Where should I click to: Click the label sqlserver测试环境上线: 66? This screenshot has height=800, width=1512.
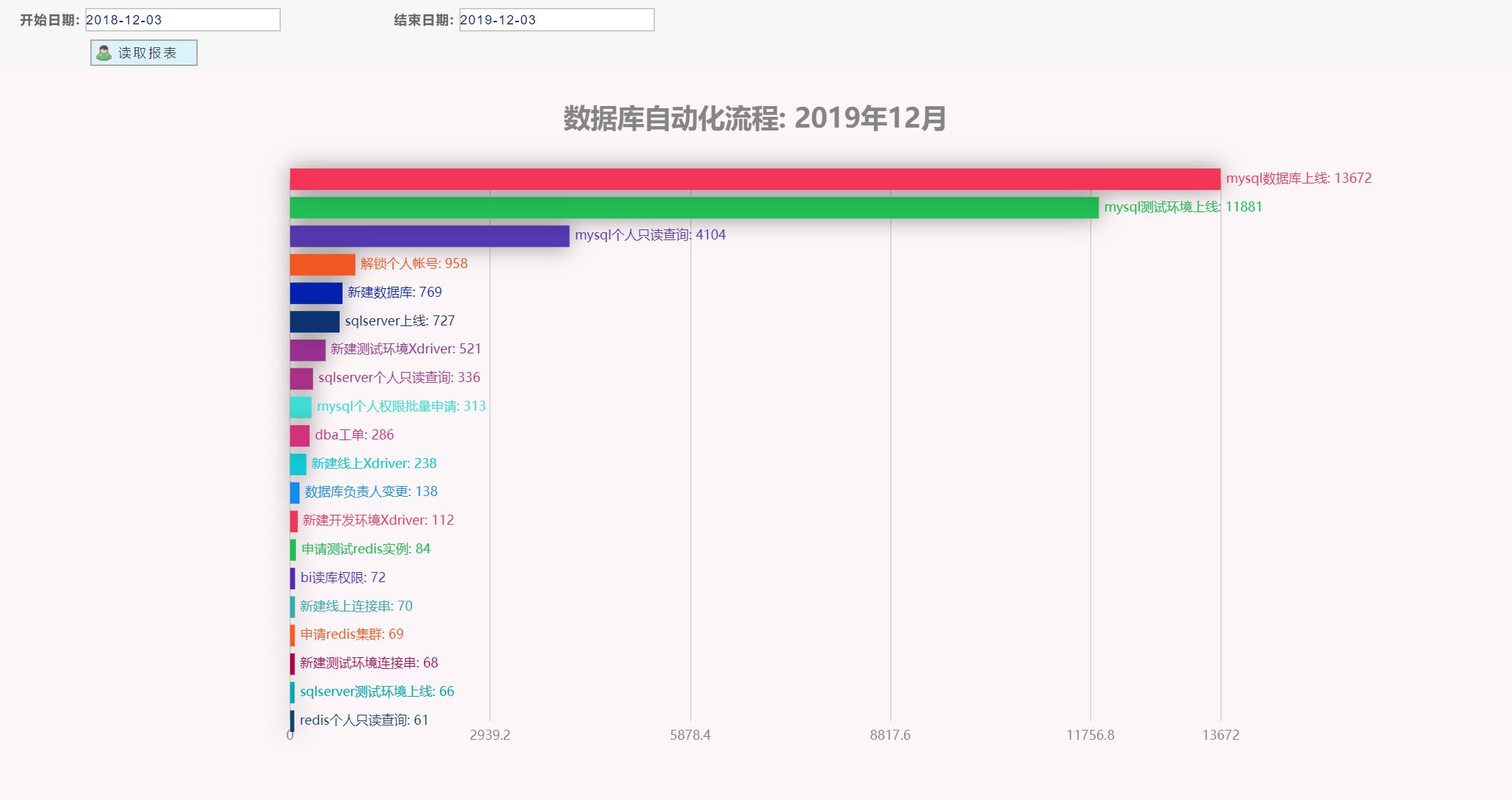[x=377, y=692]
